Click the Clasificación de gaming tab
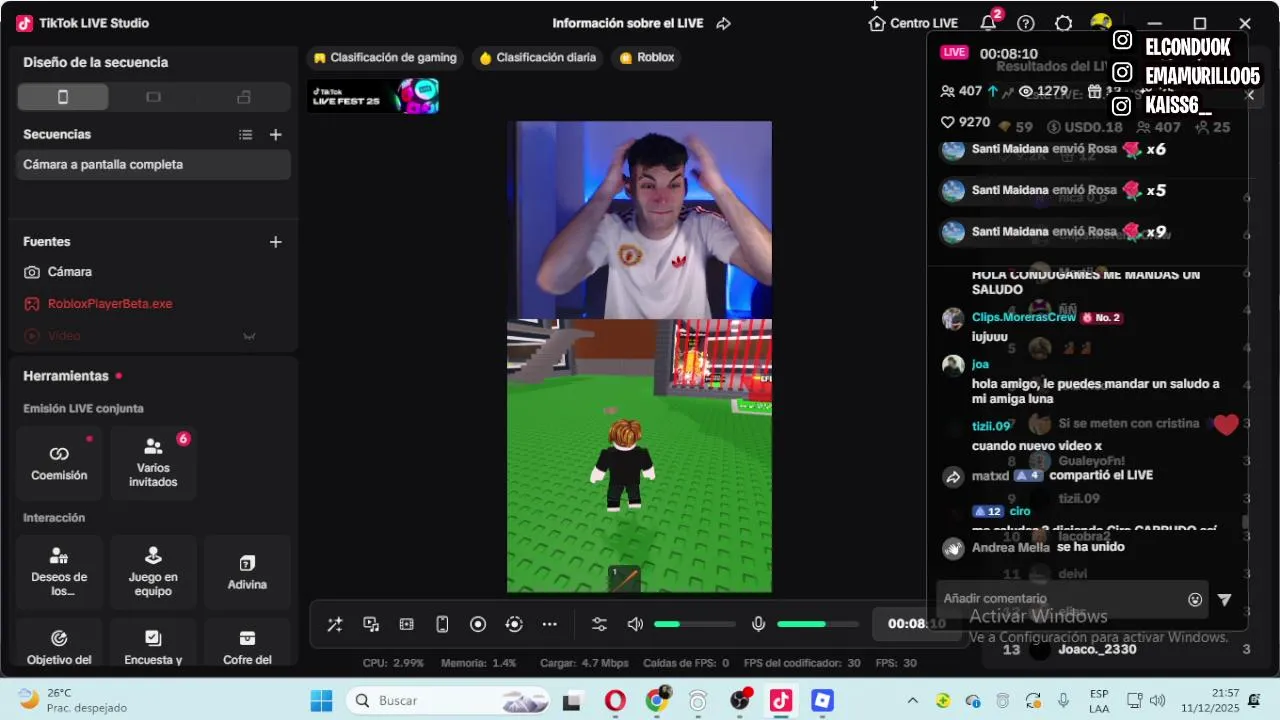Image resolution: width=1280 pixels, height=720 pixels. tap(385, 58)
